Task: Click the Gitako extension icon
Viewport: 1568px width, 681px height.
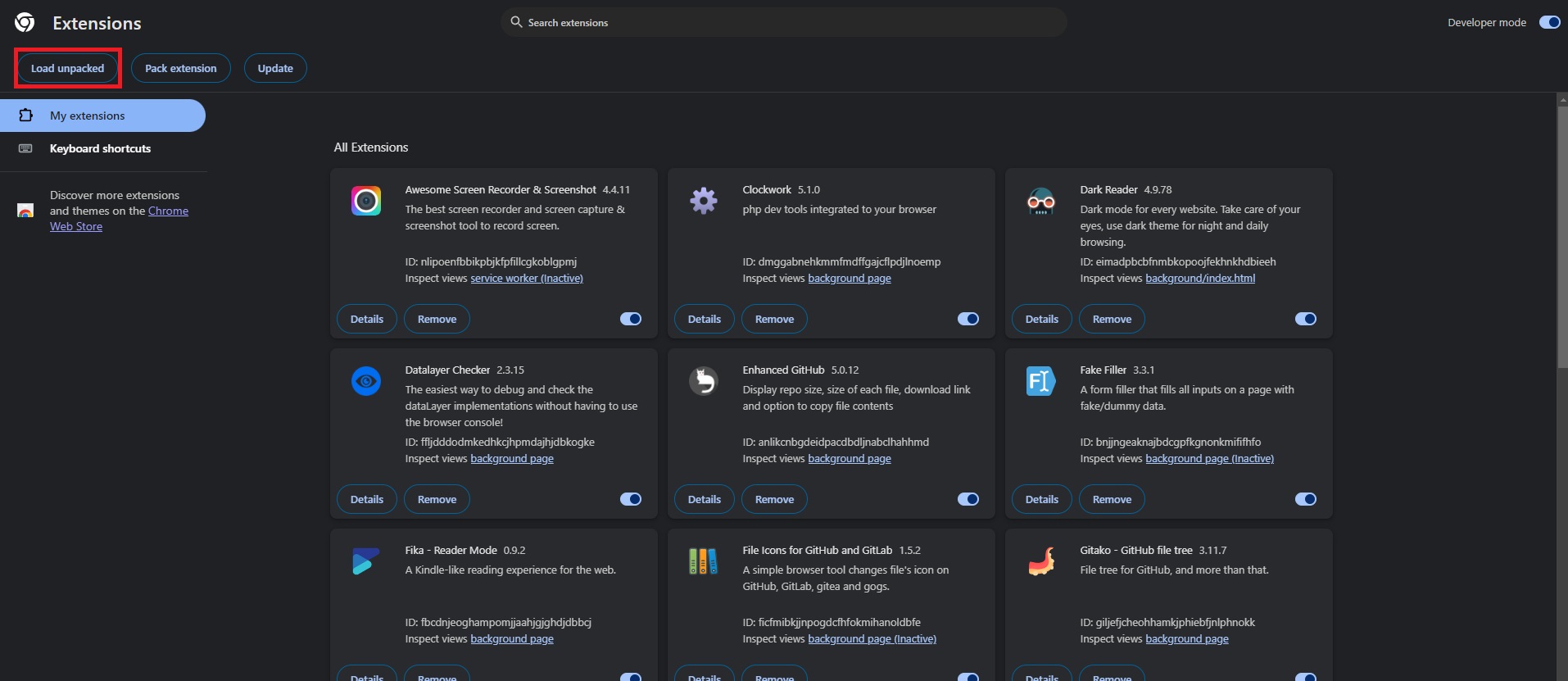Action: (x=1041, y=561)
